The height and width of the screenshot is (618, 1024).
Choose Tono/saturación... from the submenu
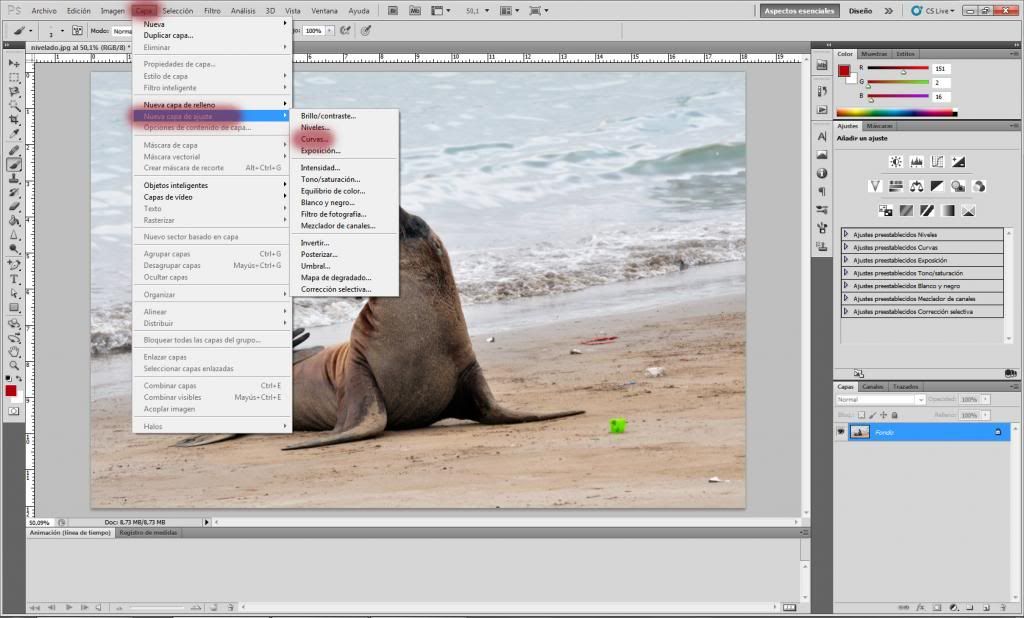[330, 179]
